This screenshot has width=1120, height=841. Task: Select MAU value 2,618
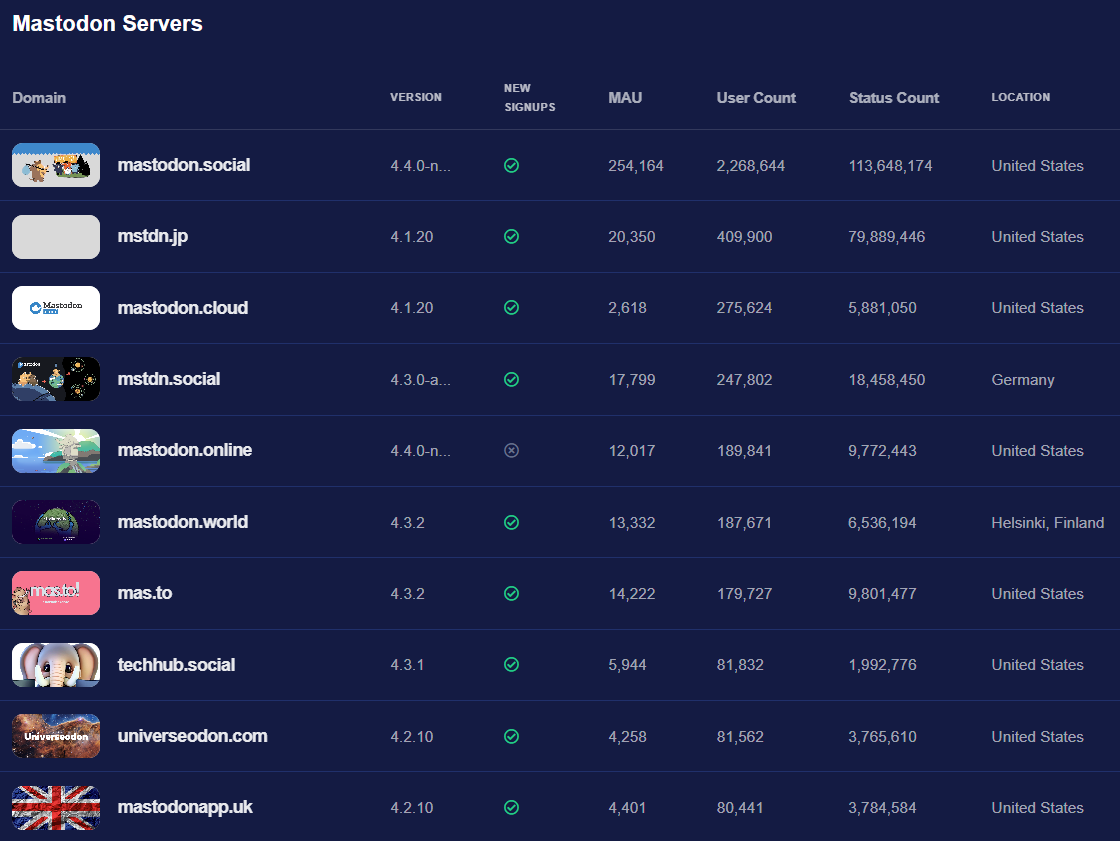pyautogui.click(x=627, y=308)
